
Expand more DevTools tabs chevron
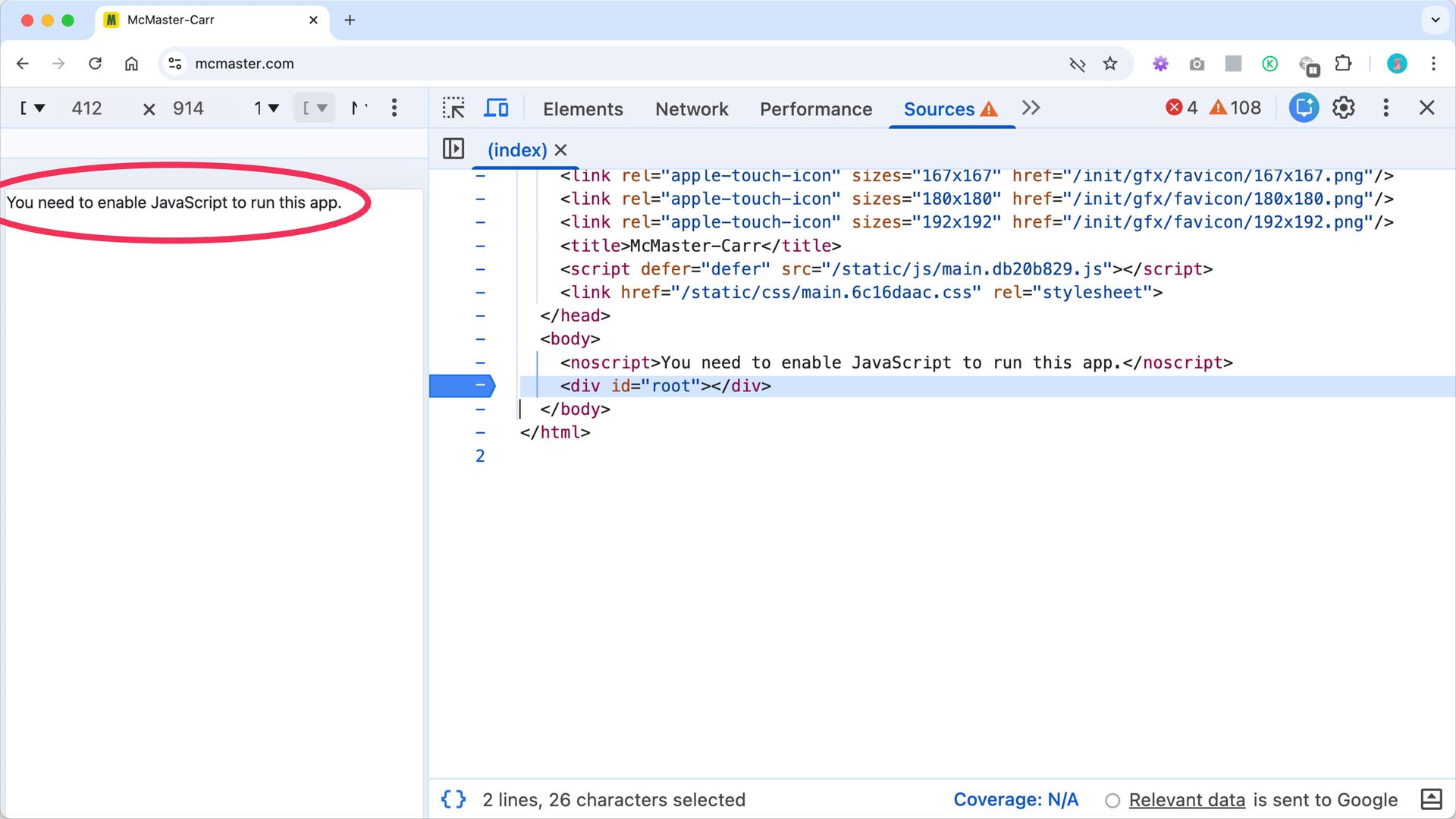click(x=1031, y=108)
